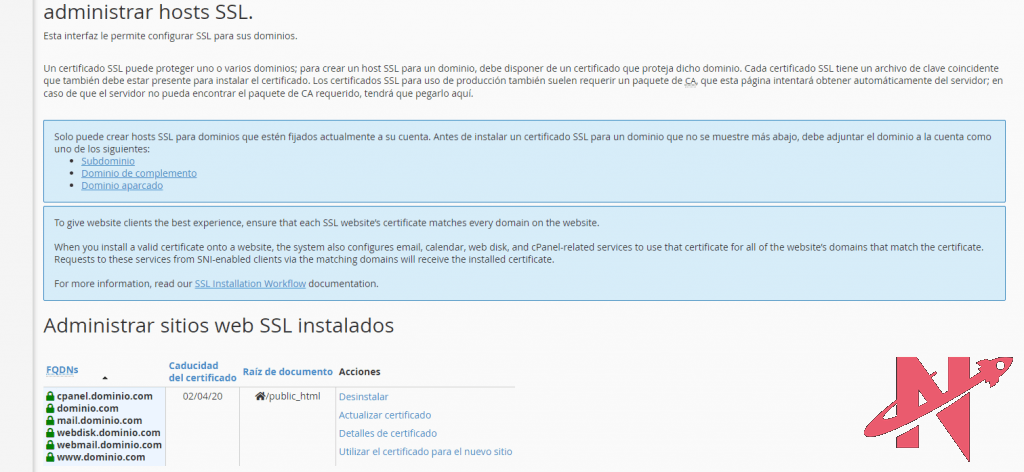The image size is (1024, 472).
Task: View Detalles de certificado
Action: click(388, 433)
